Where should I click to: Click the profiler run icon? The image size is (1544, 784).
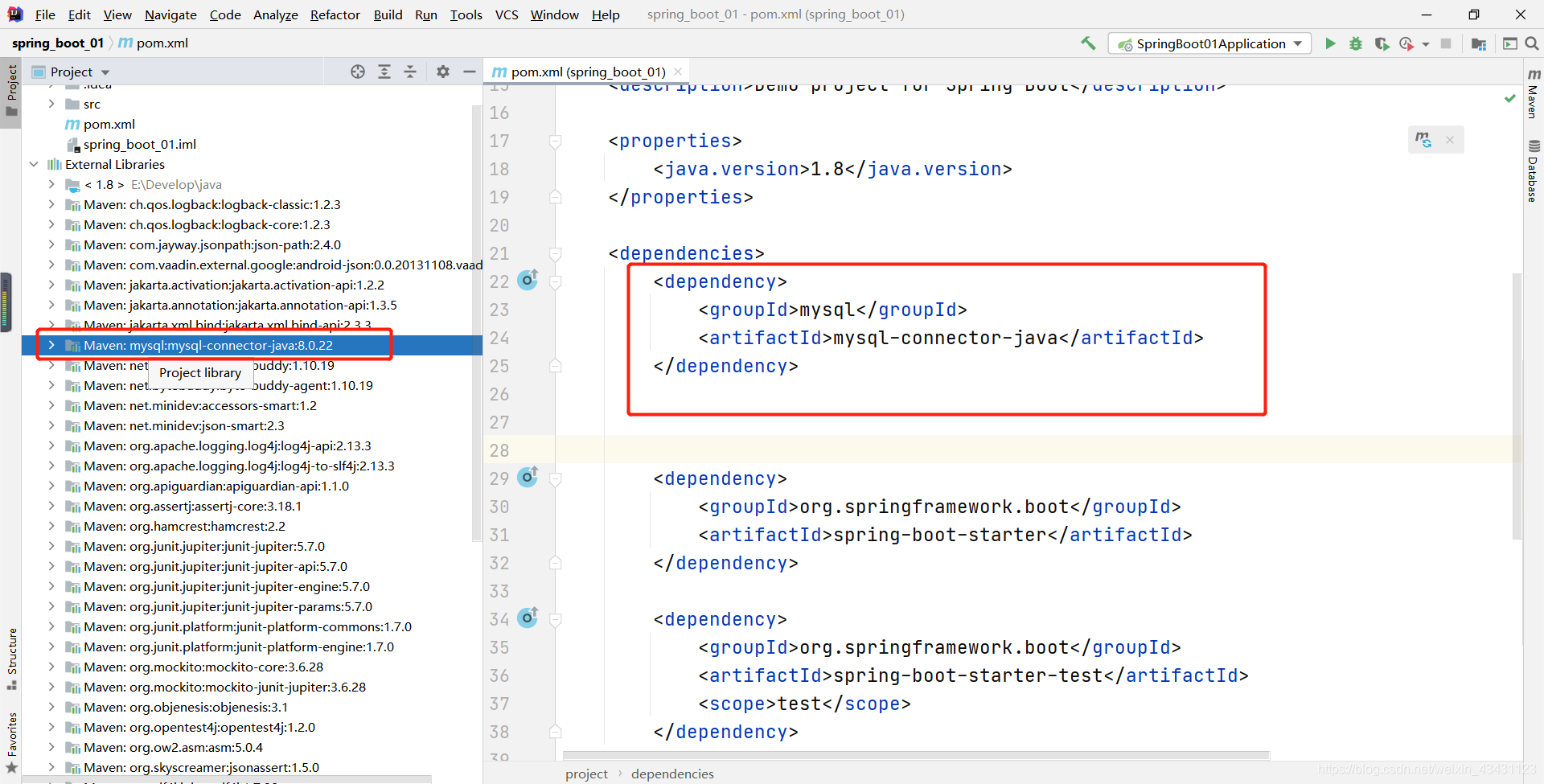point(1406,43)
